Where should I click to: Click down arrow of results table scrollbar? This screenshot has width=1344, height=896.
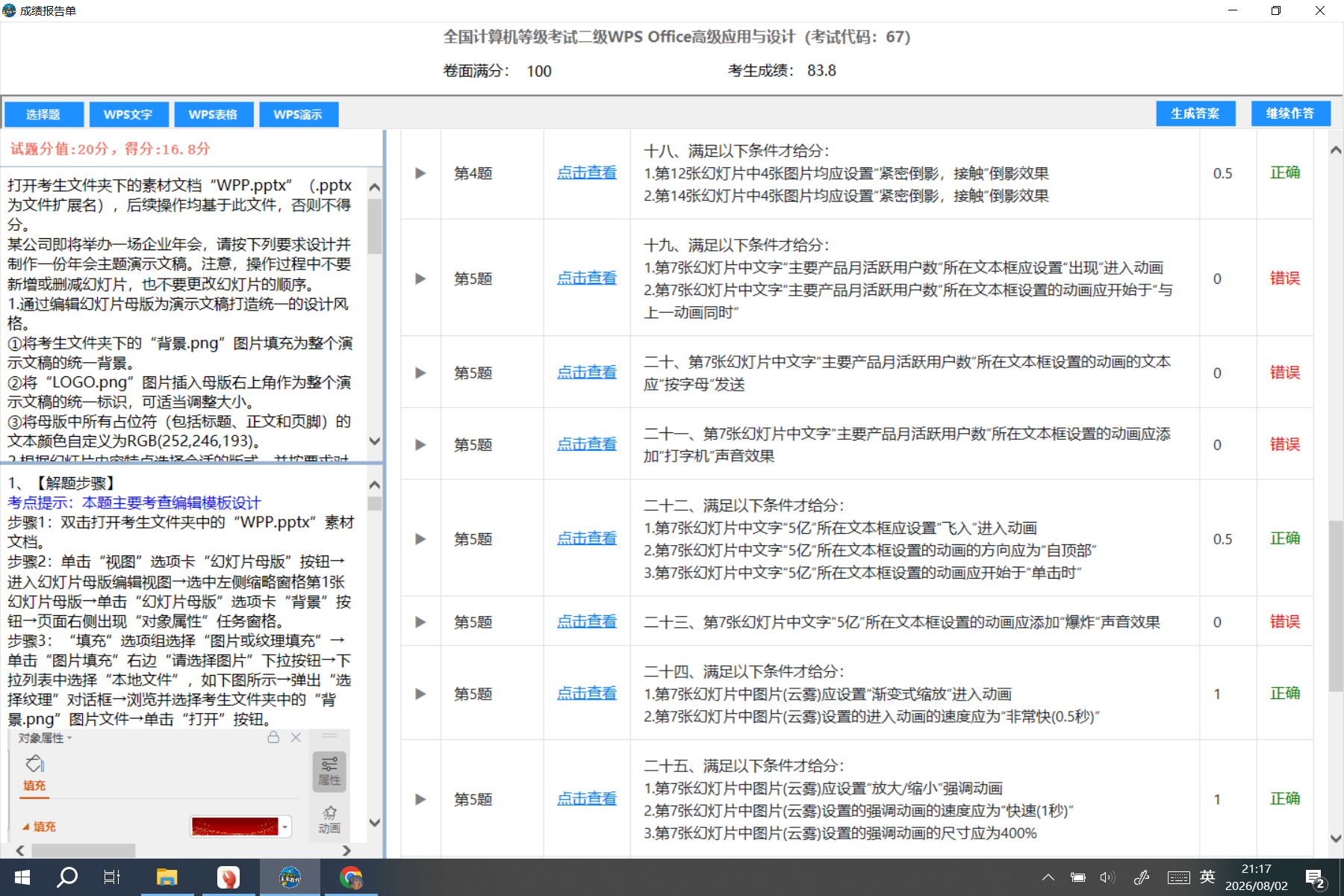click(x=1336, y=839)
